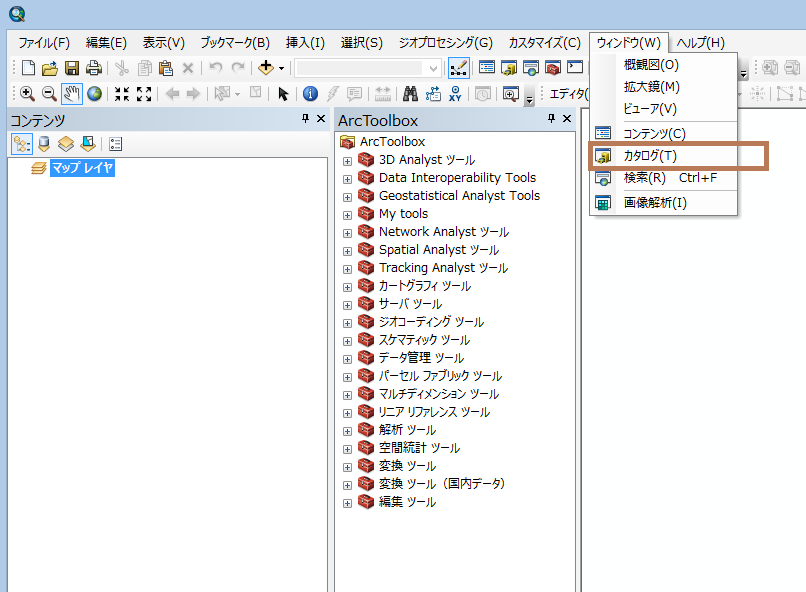Expand Network Analyst ツール toolbox

click(347, 233)
